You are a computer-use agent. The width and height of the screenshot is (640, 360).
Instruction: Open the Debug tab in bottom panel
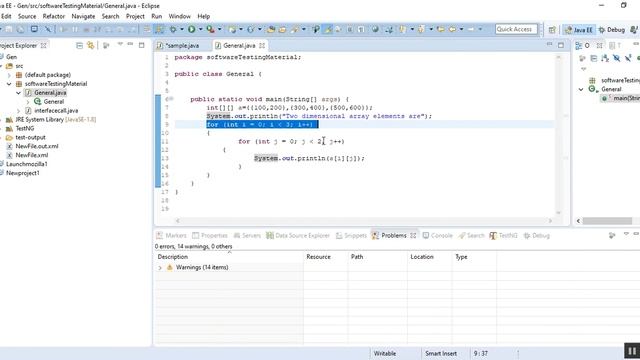[x=537, y=236]
